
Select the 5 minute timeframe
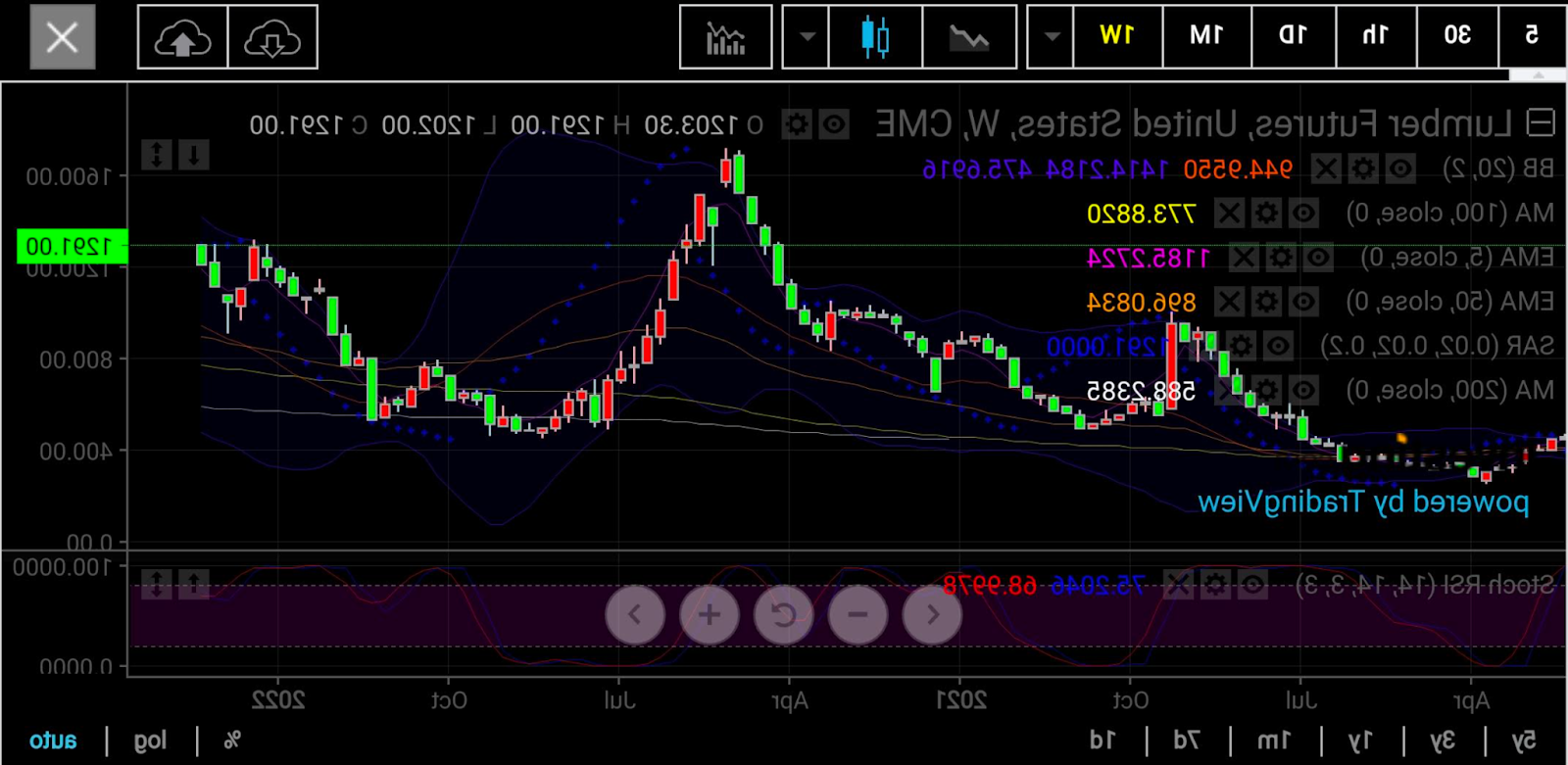(1533, 35)
